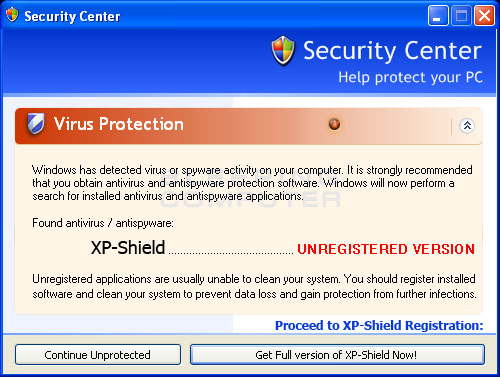Minimize the Security Center window
The width and height of the screenshot is (500, 377).
438,16
